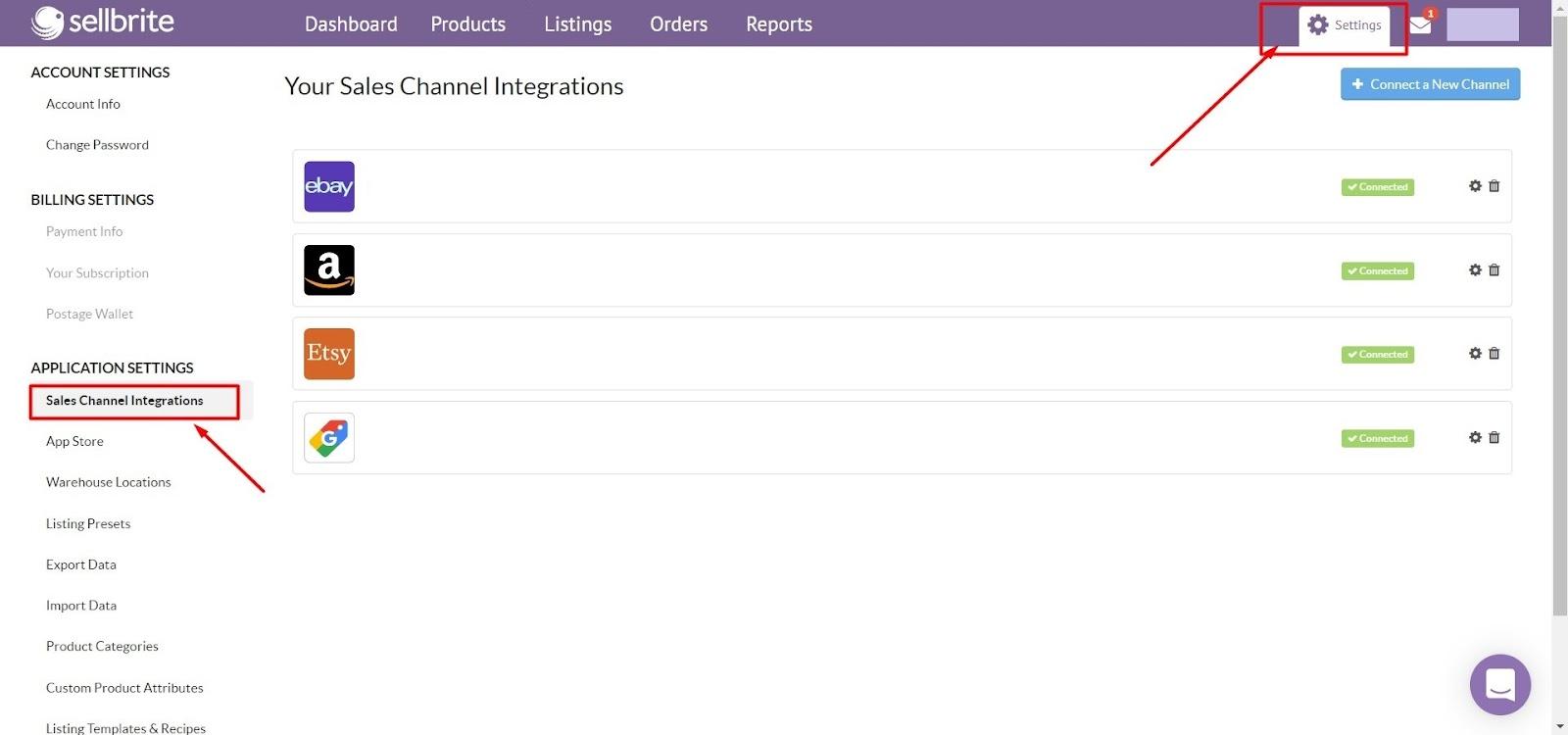Open Change Password page

click(x=97, y=145)
